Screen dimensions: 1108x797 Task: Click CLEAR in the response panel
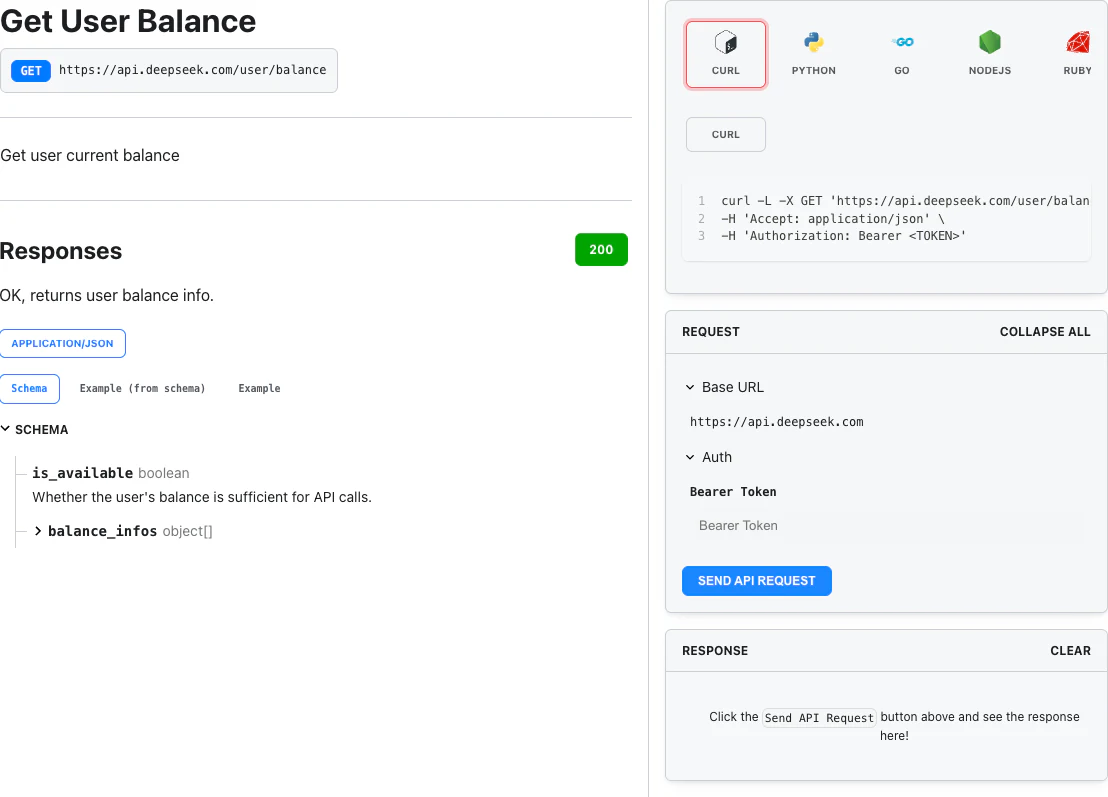[x=1071, y=651]
